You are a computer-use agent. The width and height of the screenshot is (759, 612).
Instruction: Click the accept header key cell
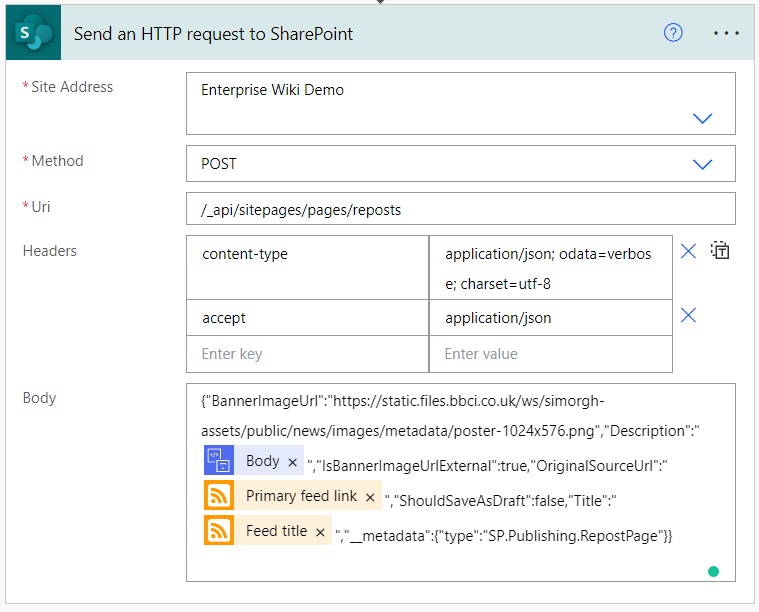click(307, 318)
